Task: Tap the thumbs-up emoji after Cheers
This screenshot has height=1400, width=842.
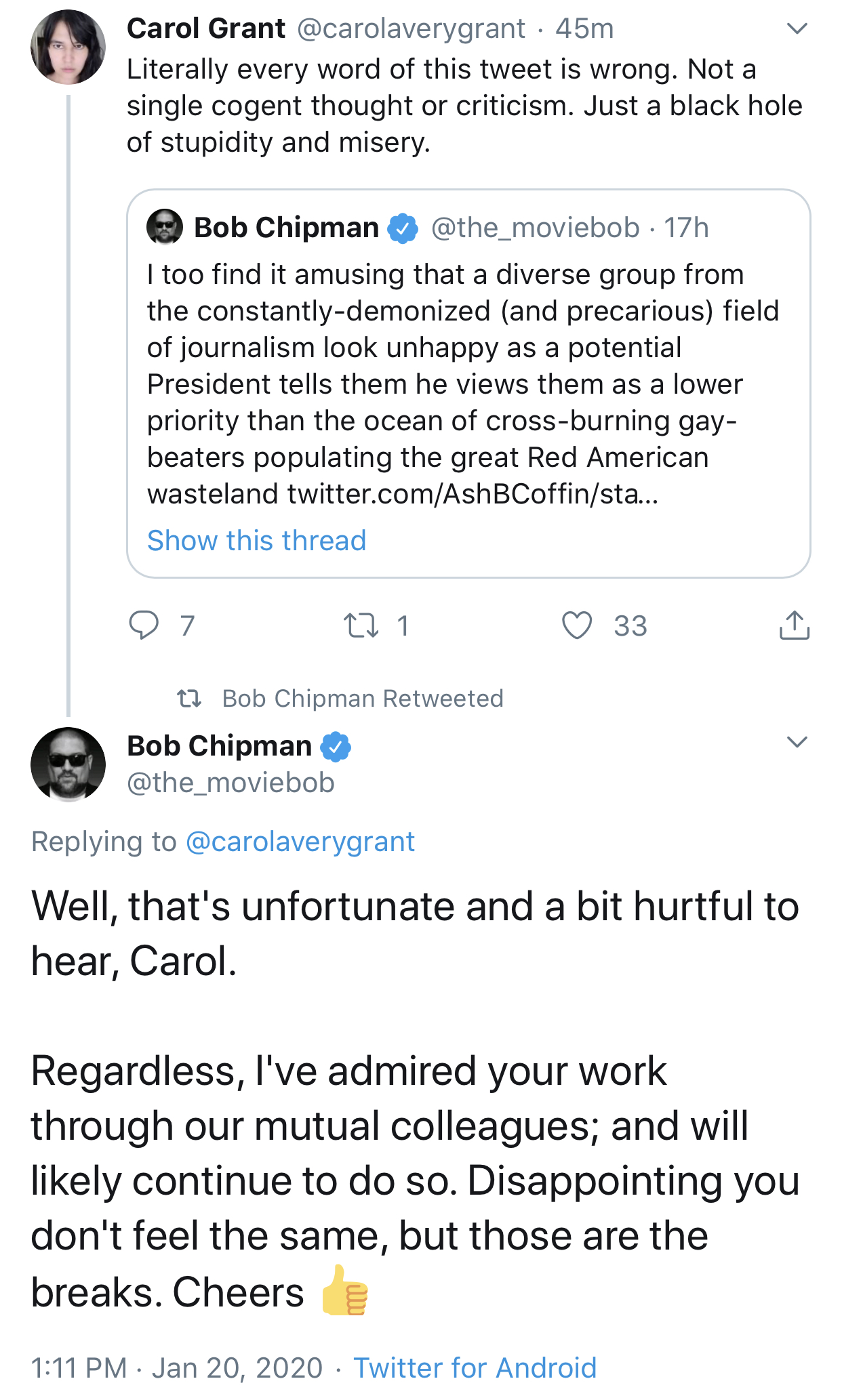Action: tap(344, 1290)
